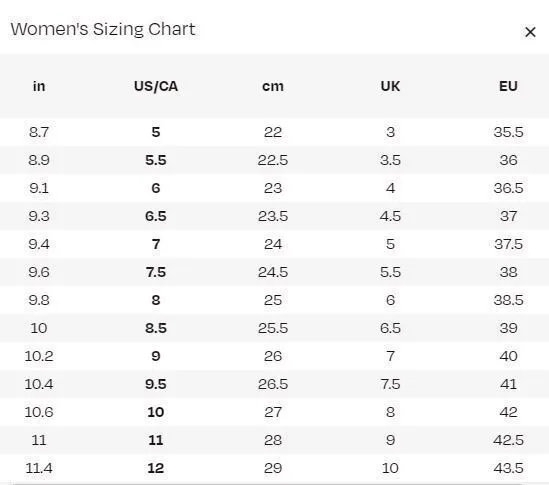Screen dimensions: 549x485
Task: Click the US/CA column header
Action: point(156,86)
